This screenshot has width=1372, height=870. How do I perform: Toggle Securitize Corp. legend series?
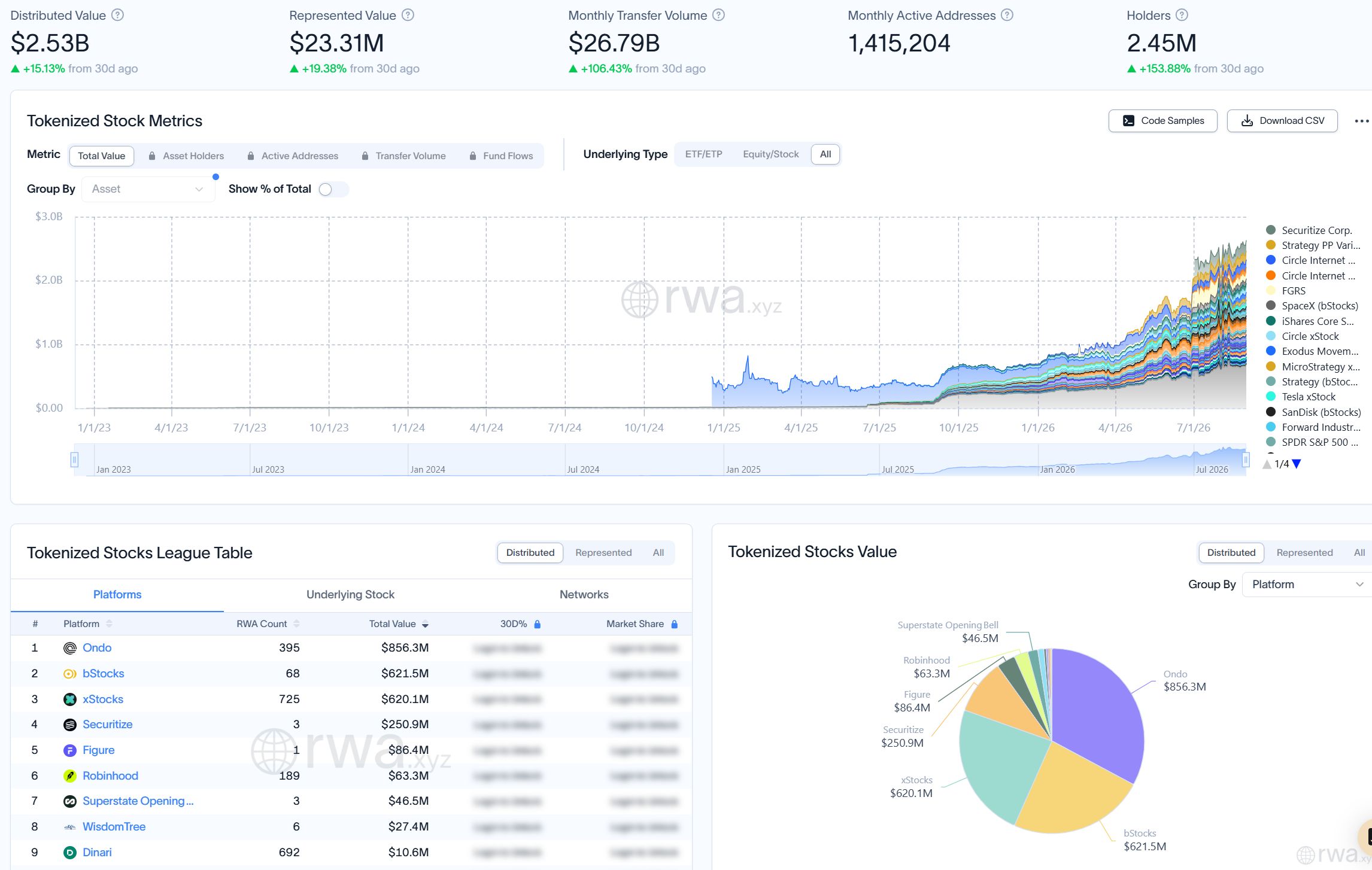pyautogui.click(x=1309, y=230)
